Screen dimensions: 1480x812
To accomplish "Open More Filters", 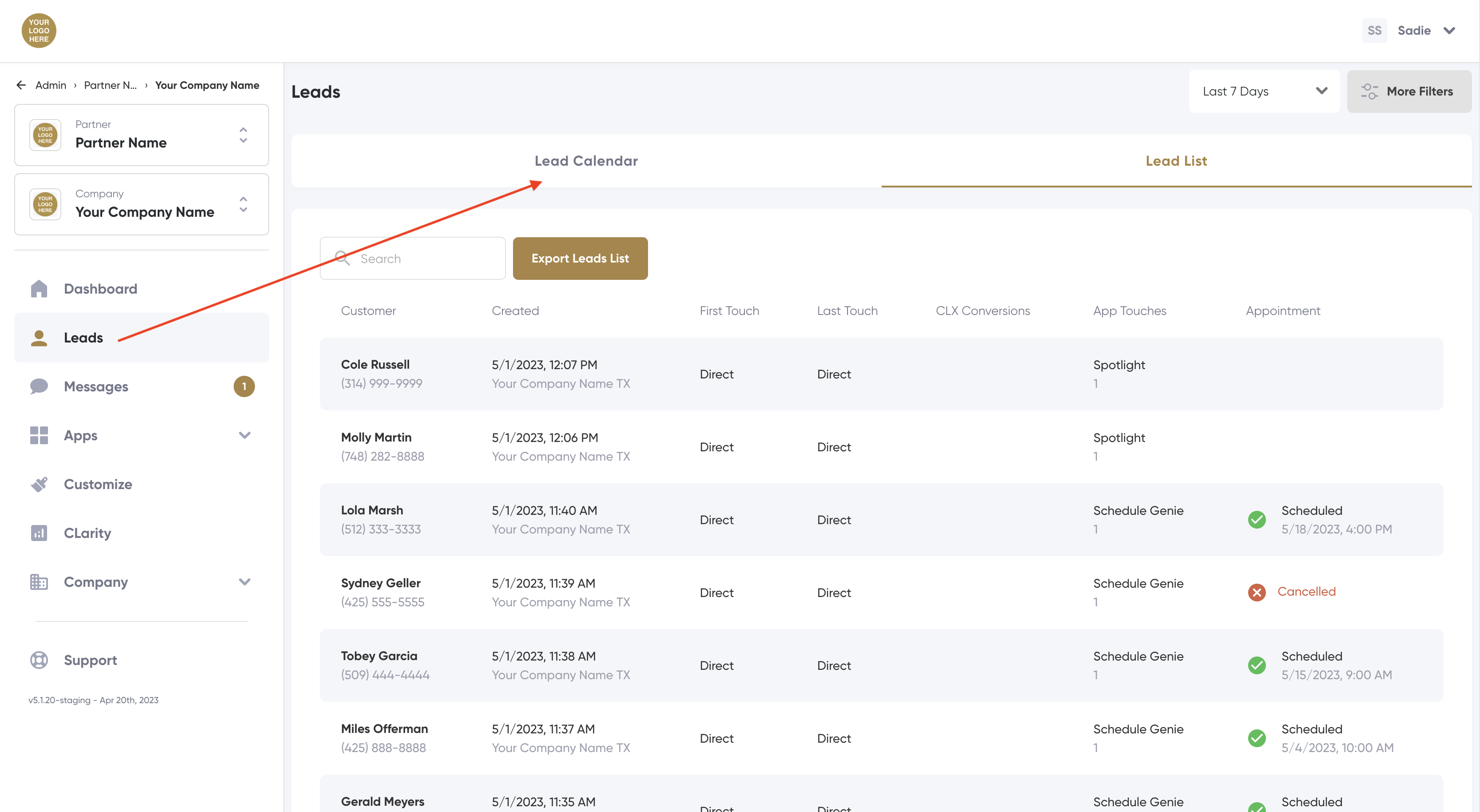I will pos(1408,92).
